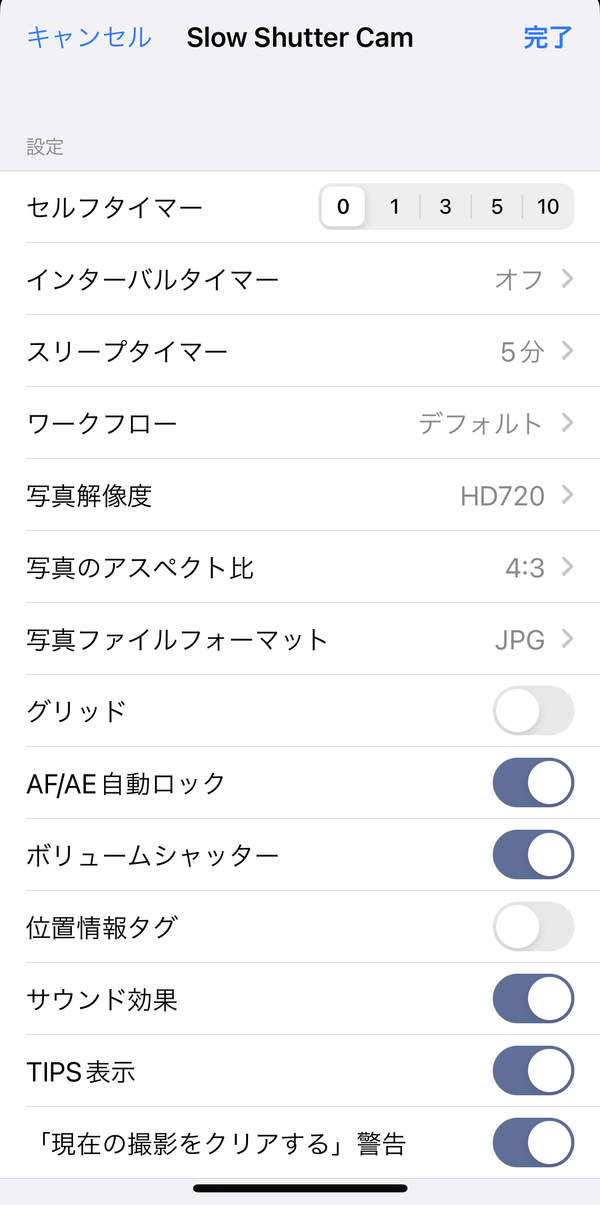Select 3 seconds in the self-timer control
The height and width of the screenshot is (1205, 600).
pos(446,207)
